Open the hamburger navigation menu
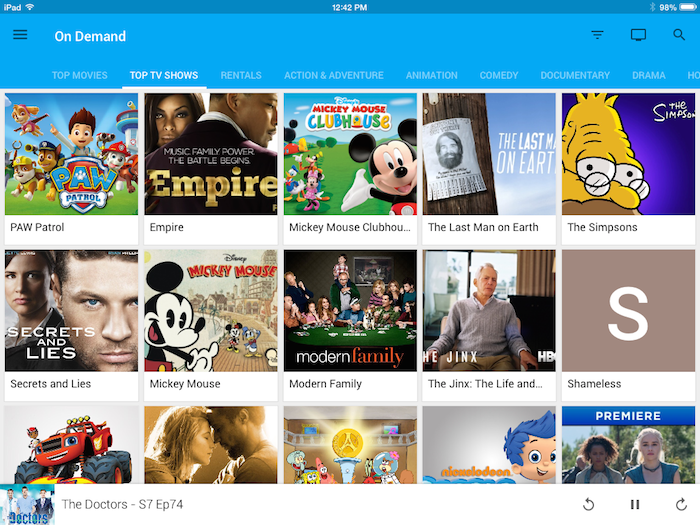Image resolution: width=700 pixels, height=525 pixels. coord(20,35)
